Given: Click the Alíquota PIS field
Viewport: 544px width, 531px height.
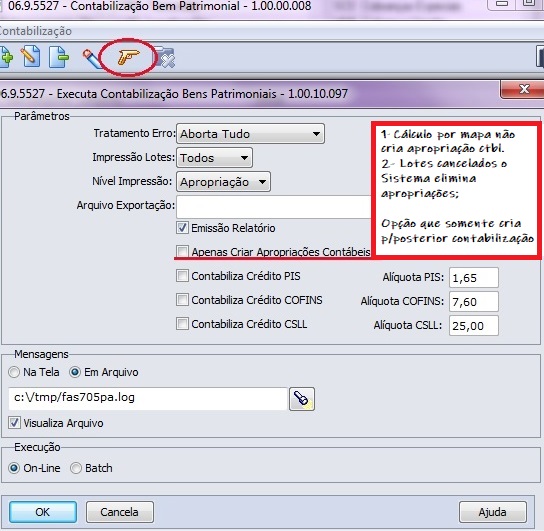Looking at the screenshot, I should coord(474,277).
